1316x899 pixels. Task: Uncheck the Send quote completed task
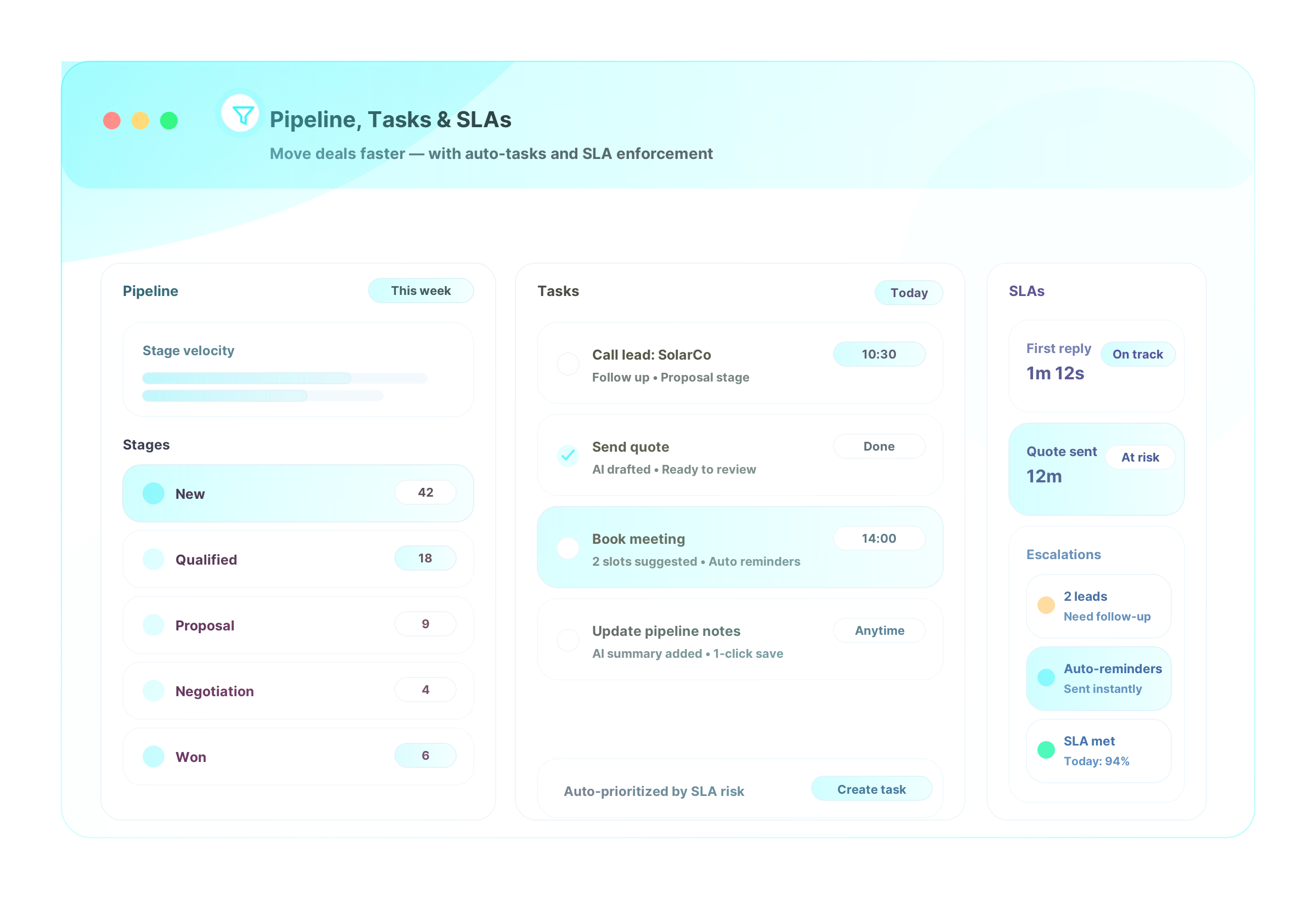tap(568, 456)
